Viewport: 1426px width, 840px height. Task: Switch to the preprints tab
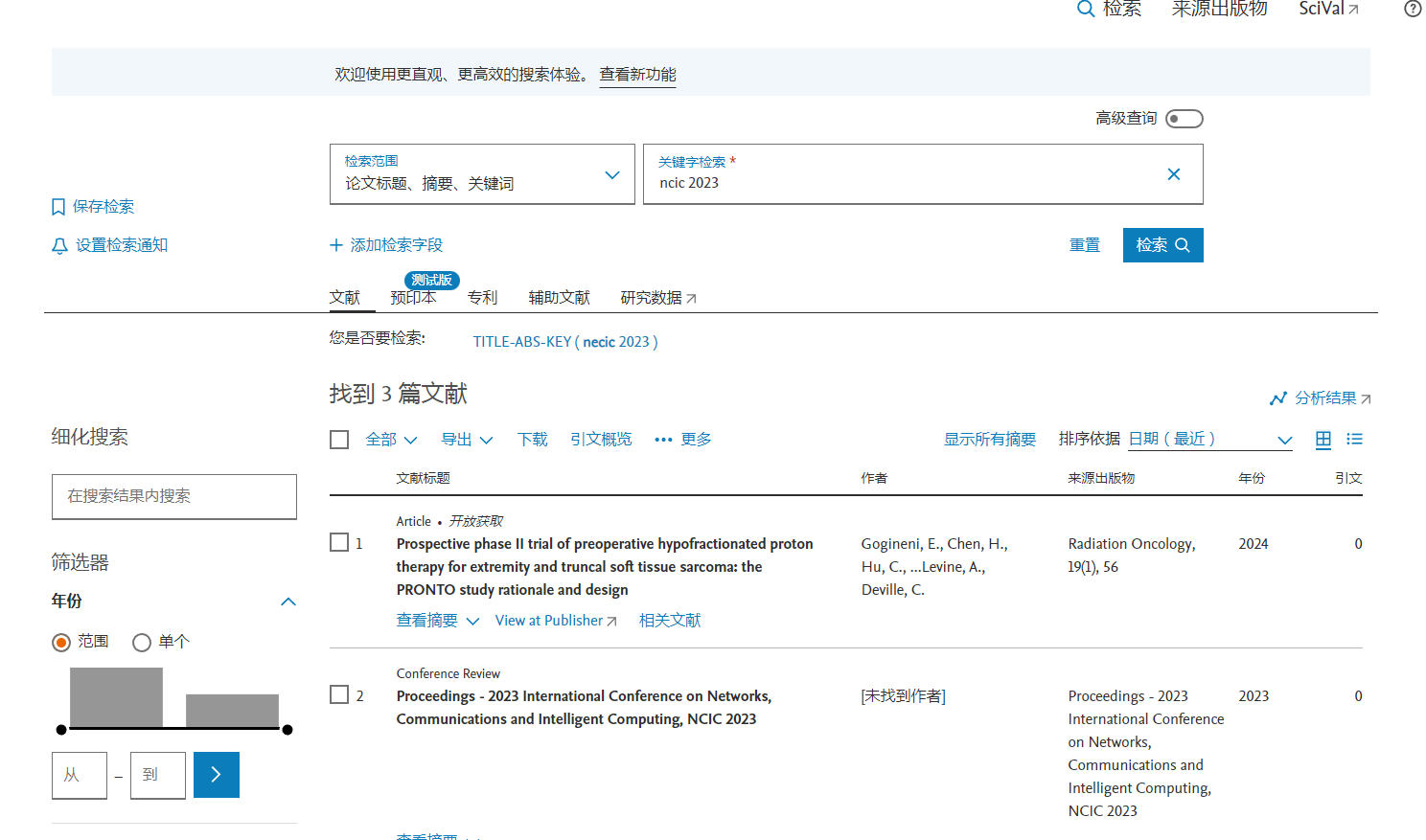[x=413, y=298]
